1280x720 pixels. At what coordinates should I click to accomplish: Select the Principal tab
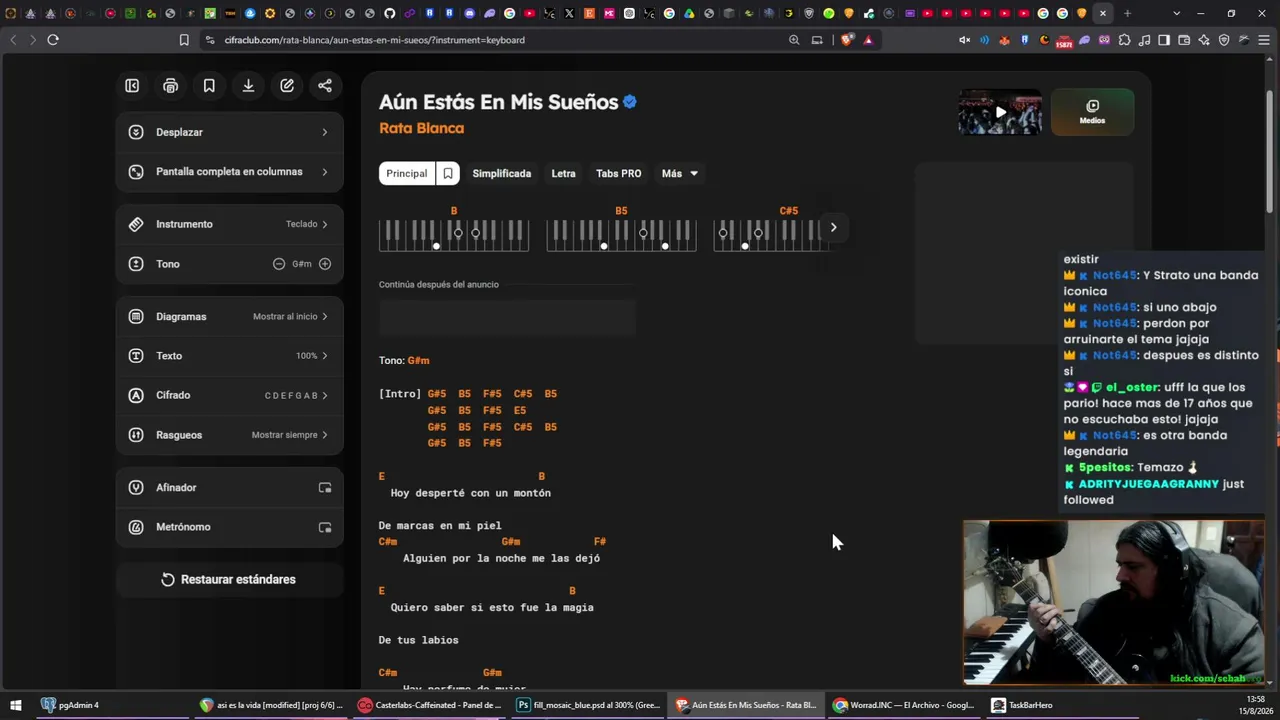coord(407,173)
